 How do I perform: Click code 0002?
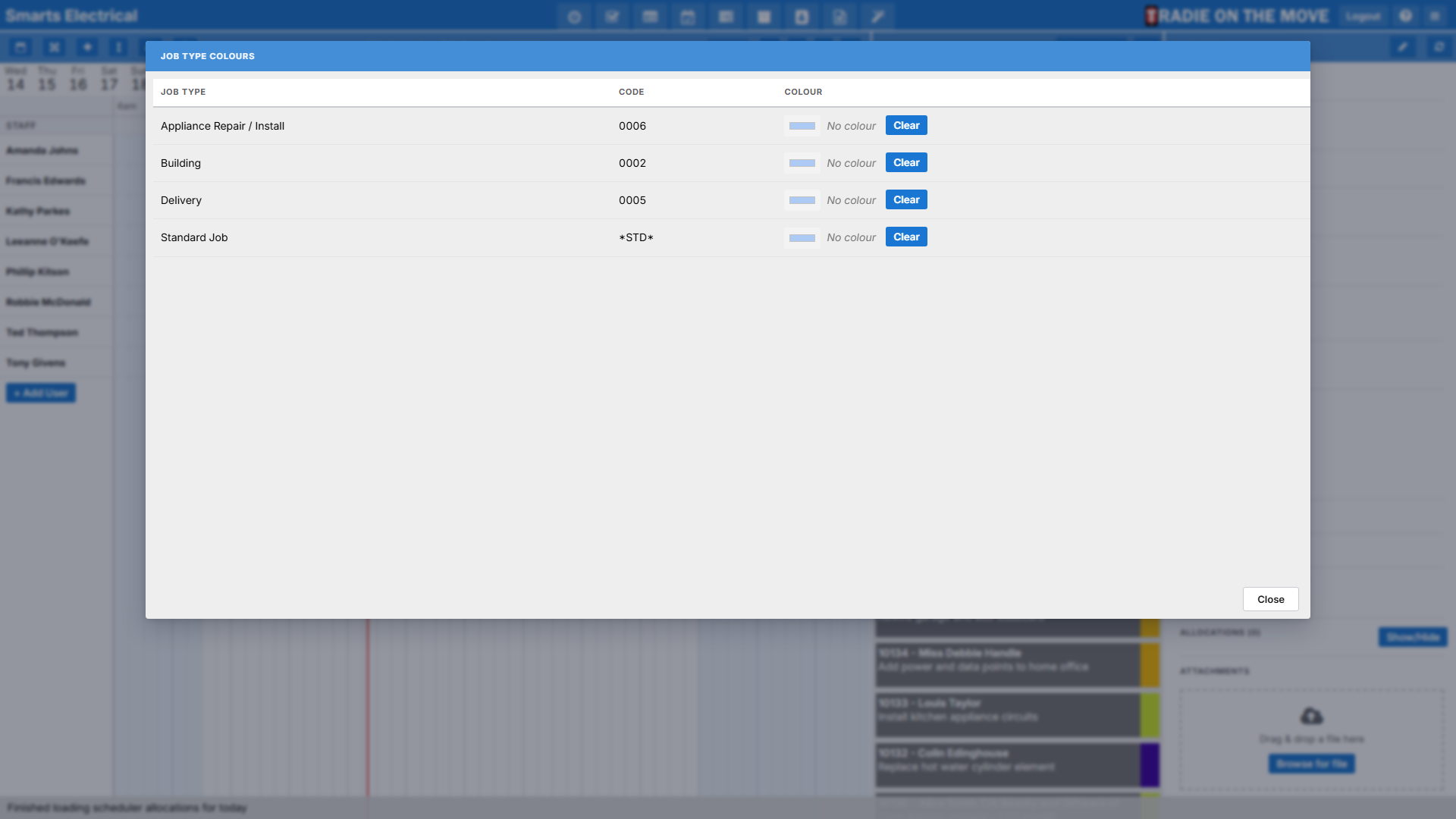point(632,163)
